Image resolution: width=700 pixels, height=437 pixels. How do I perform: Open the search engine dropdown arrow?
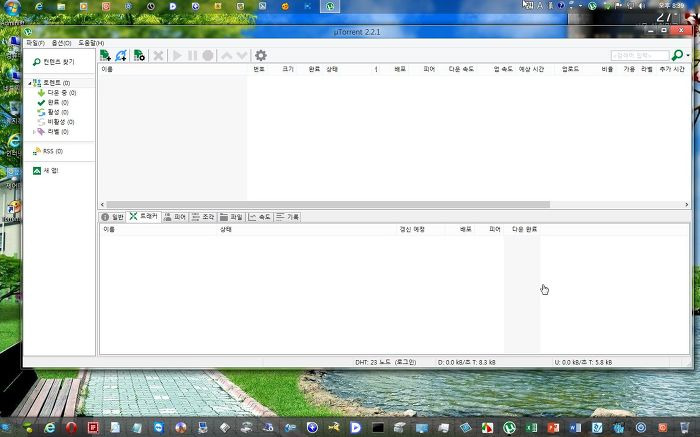click(688, 55)
